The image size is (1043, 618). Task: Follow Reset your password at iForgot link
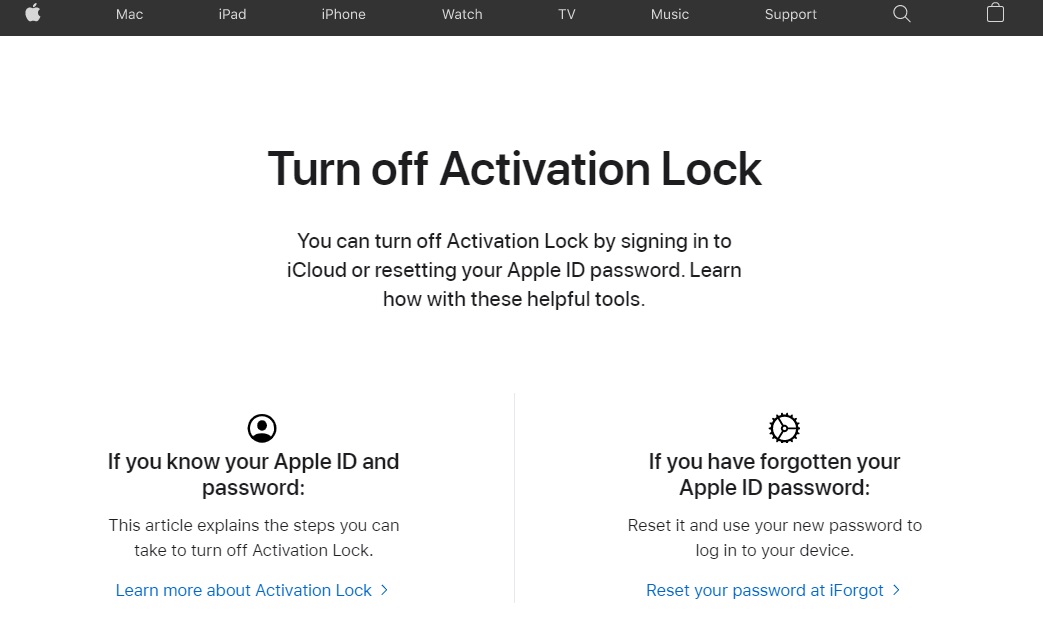pos(765,590)
